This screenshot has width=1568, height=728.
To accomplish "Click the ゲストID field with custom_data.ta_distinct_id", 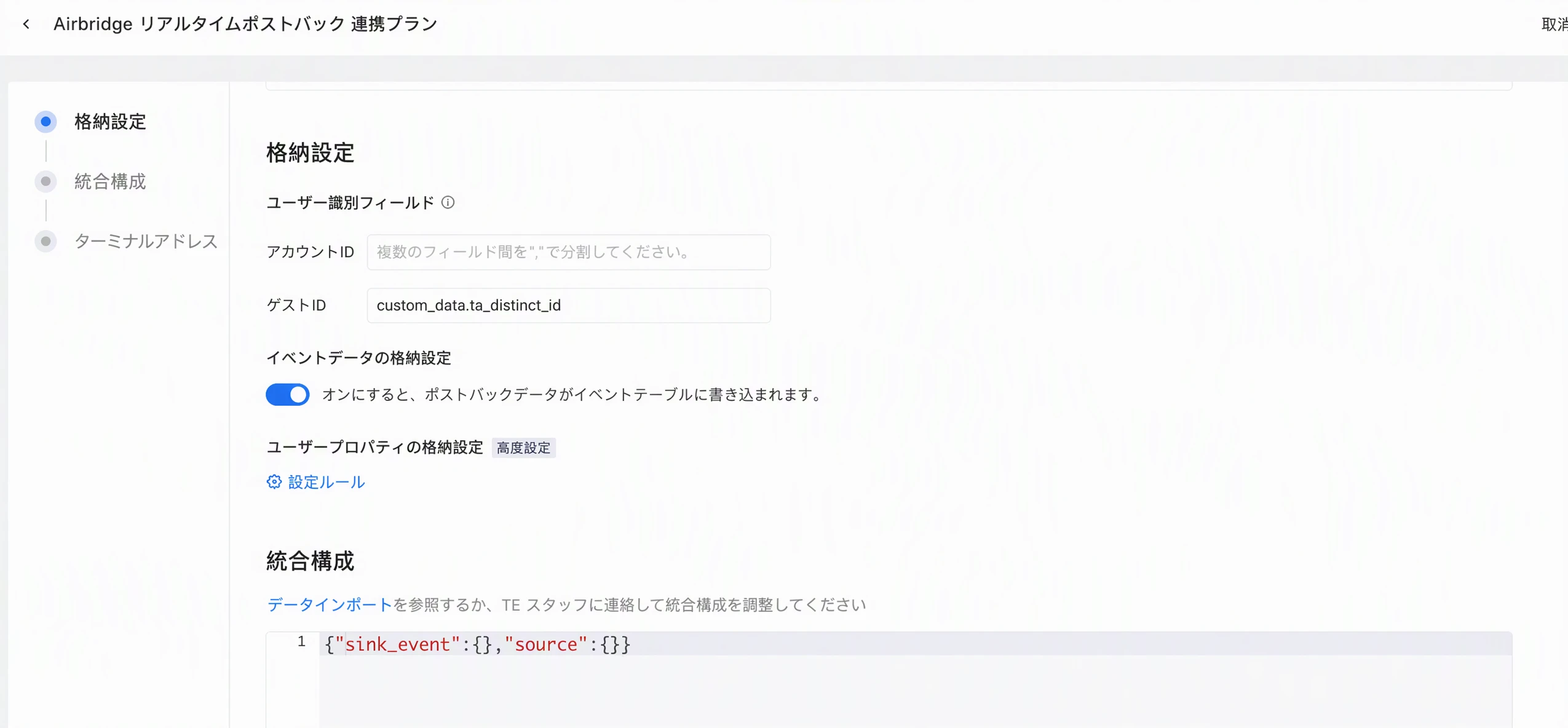I will [569, 306].
